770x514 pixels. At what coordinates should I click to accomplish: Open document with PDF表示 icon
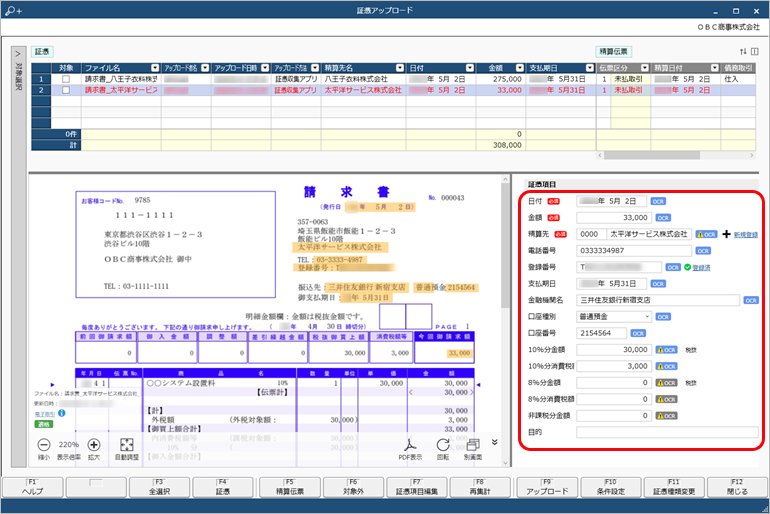(x=410, y=445)
